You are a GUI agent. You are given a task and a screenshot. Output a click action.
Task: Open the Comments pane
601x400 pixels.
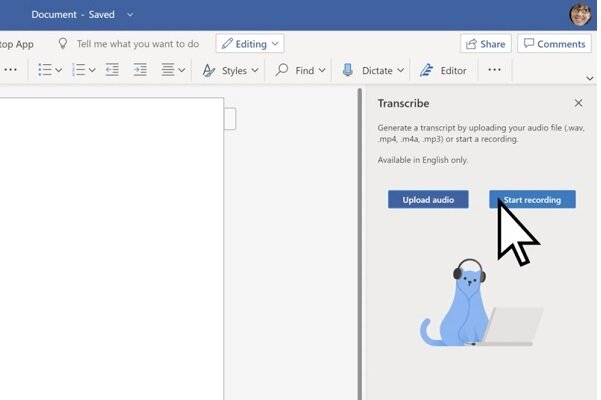[x=553, y=44]
